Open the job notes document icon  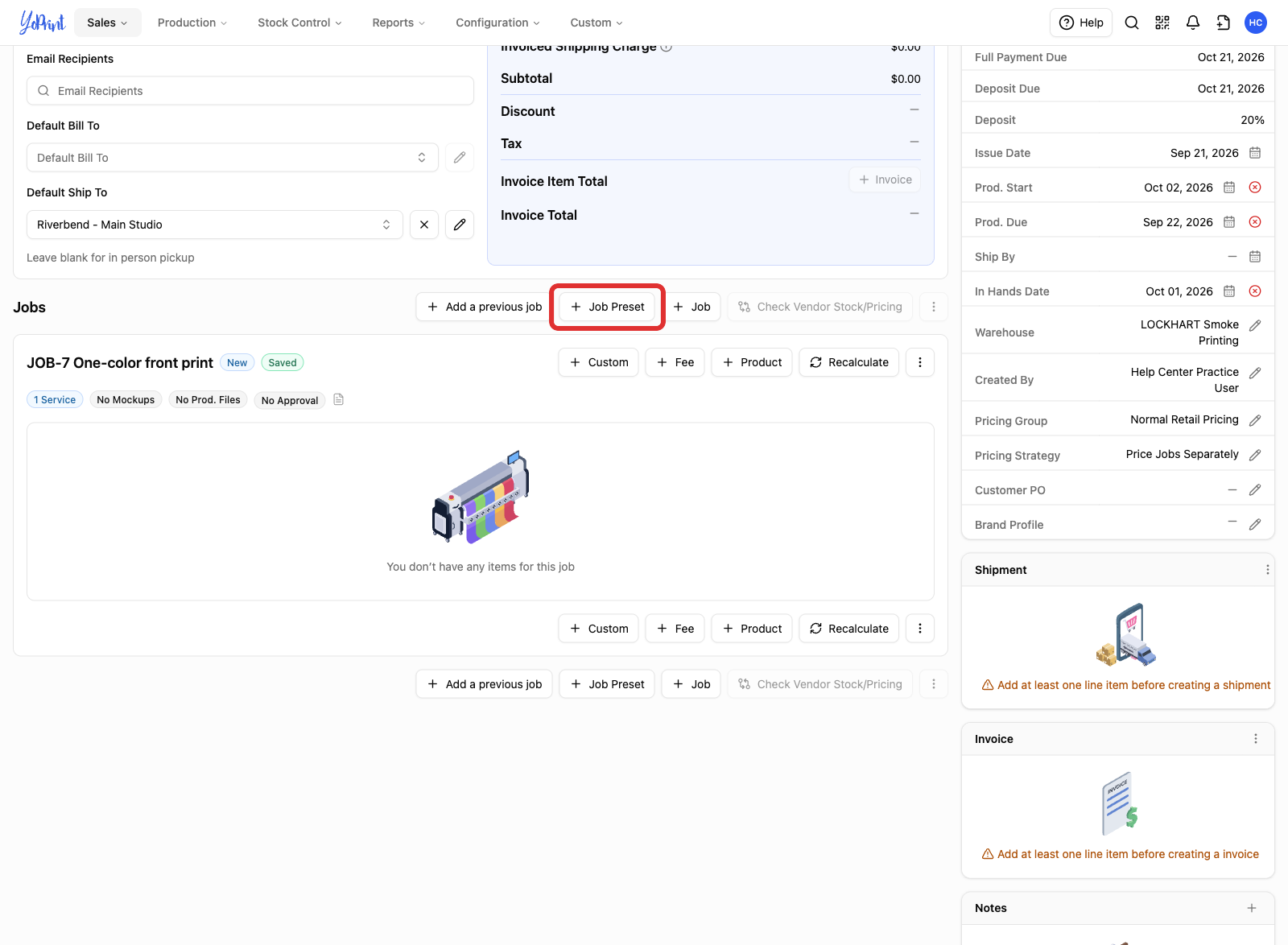tap(339, 399)
